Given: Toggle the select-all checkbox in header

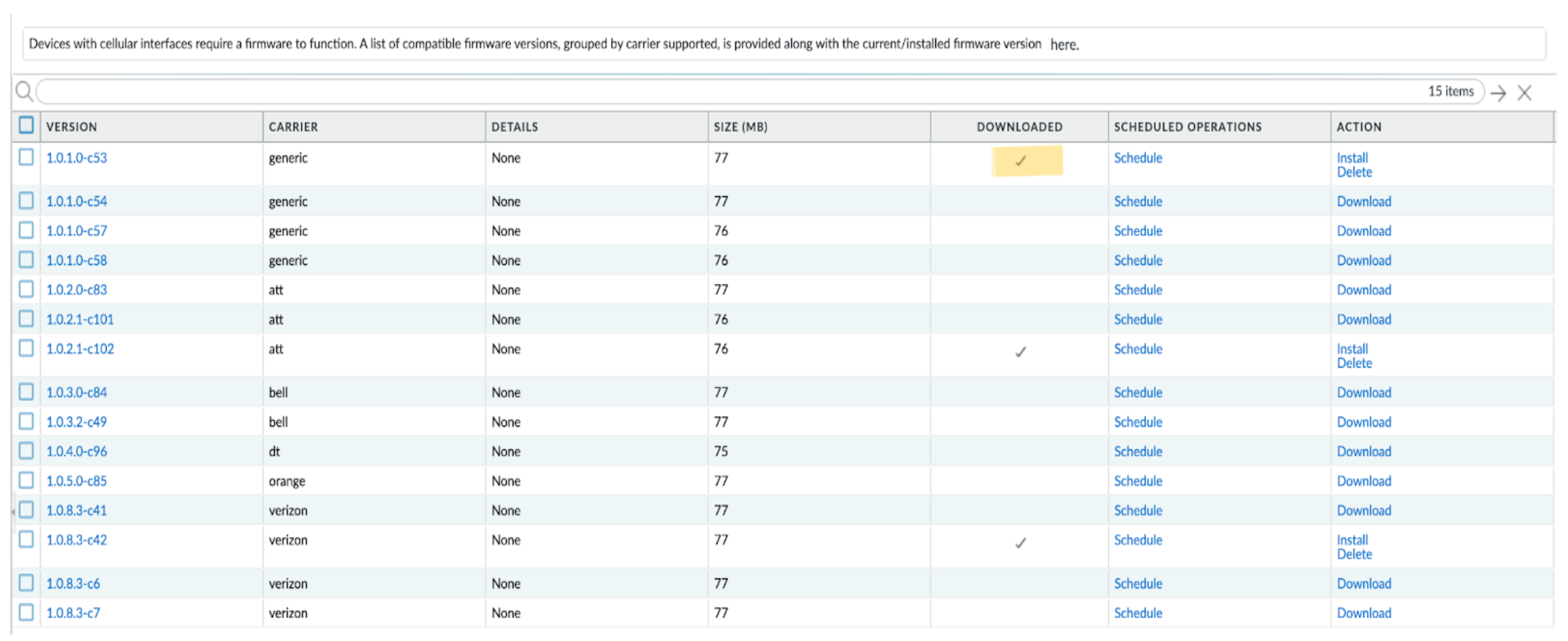Looking at the screenshot, I should (26, 125).
